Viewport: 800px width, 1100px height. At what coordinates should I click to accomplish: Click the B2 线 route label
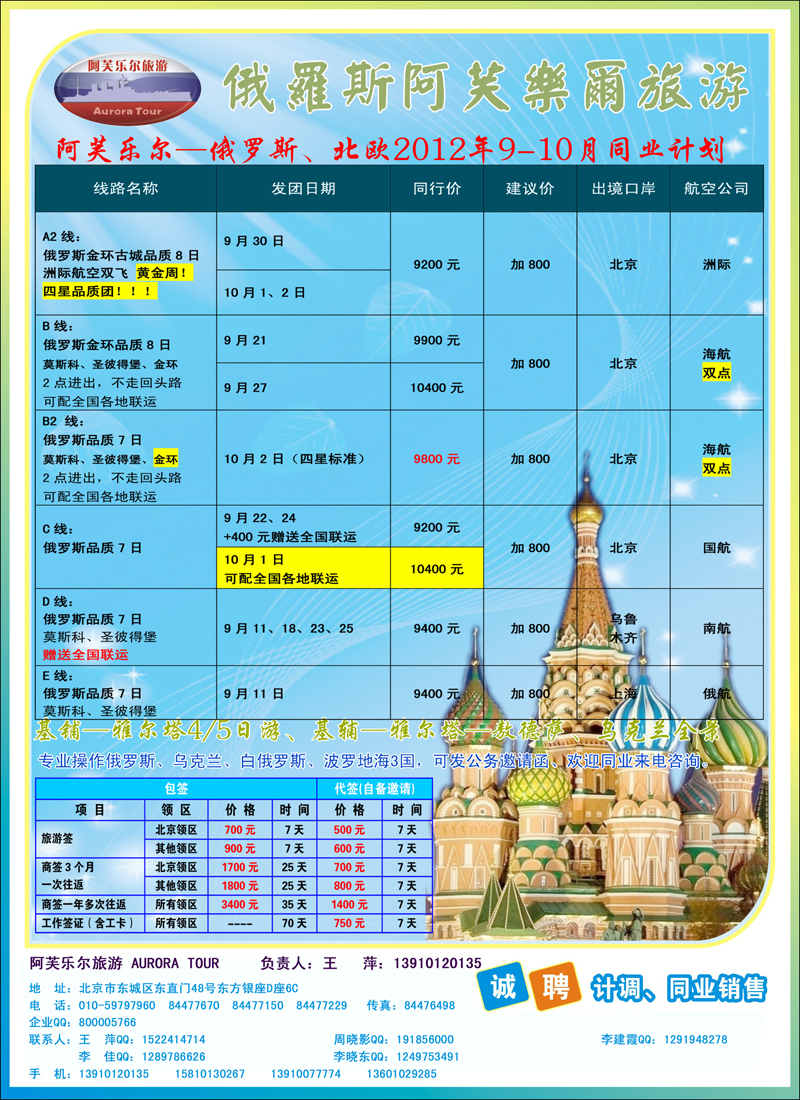click(x=63, y=422)
